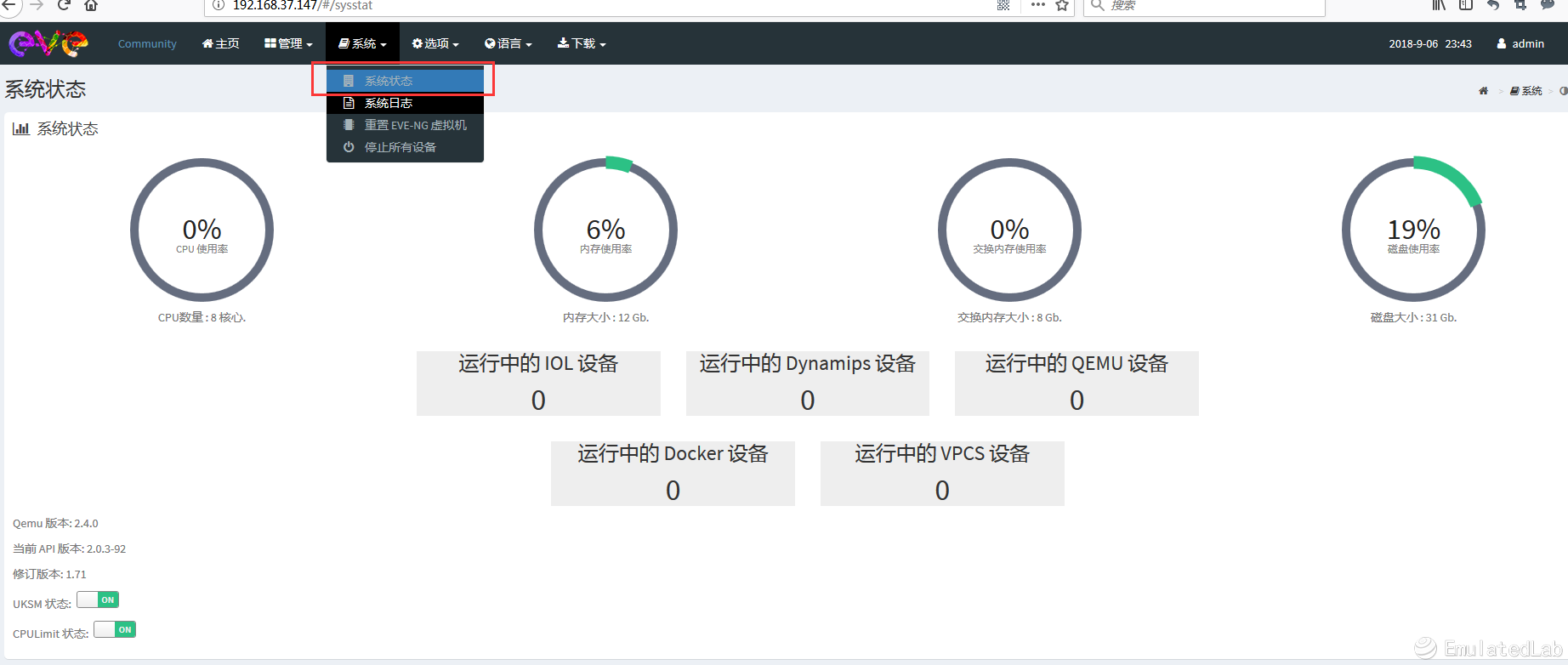Click the 磁盘使用率 19% gauge
Viewport: 1568px width, 665px height.
pyautogui.click(x=1413, y=230)
